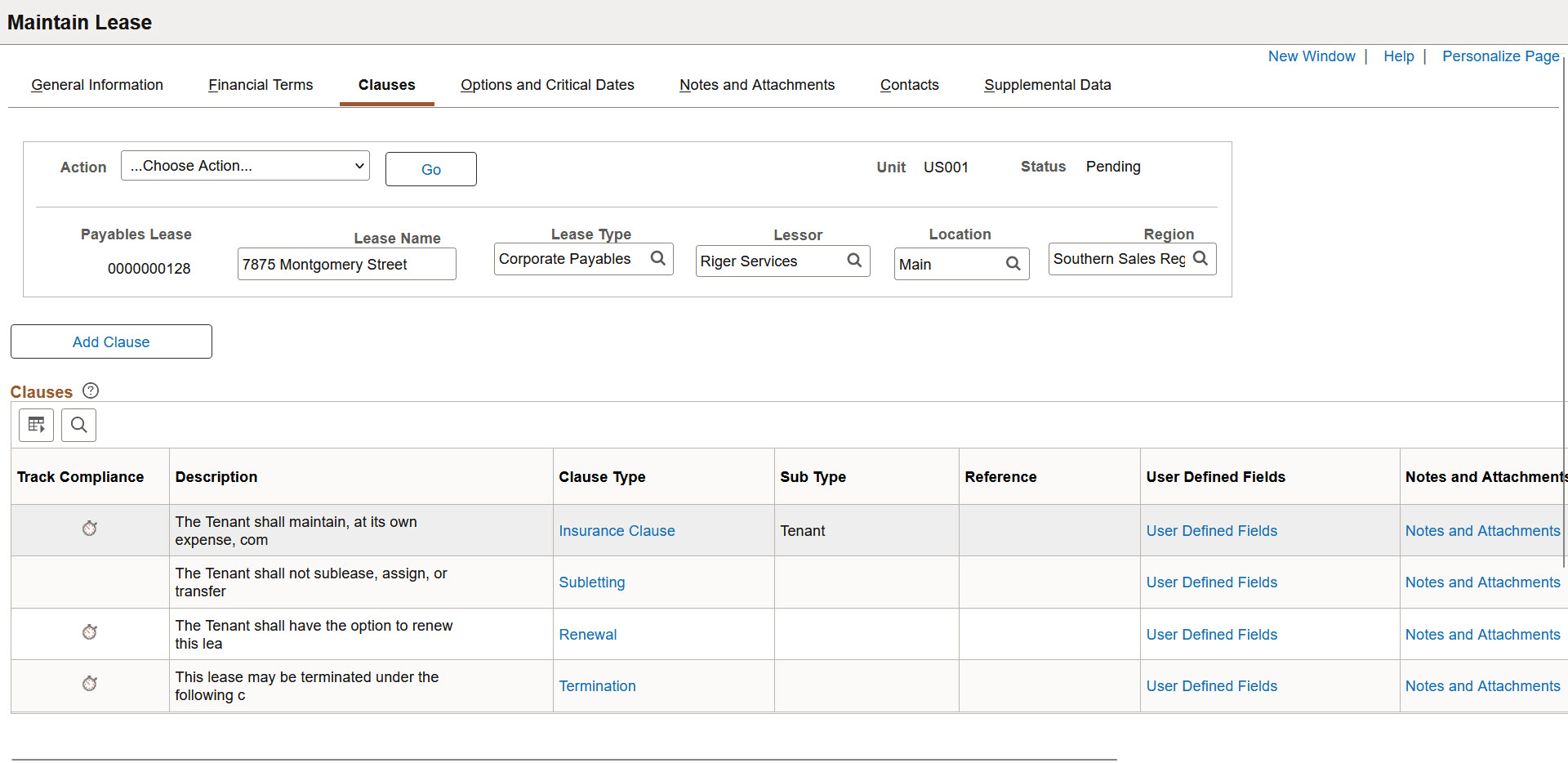Click compliance stopwatch icon on Termination row
The width and height of the screenshot is (1568, 763).
click(x=90, y=684)
